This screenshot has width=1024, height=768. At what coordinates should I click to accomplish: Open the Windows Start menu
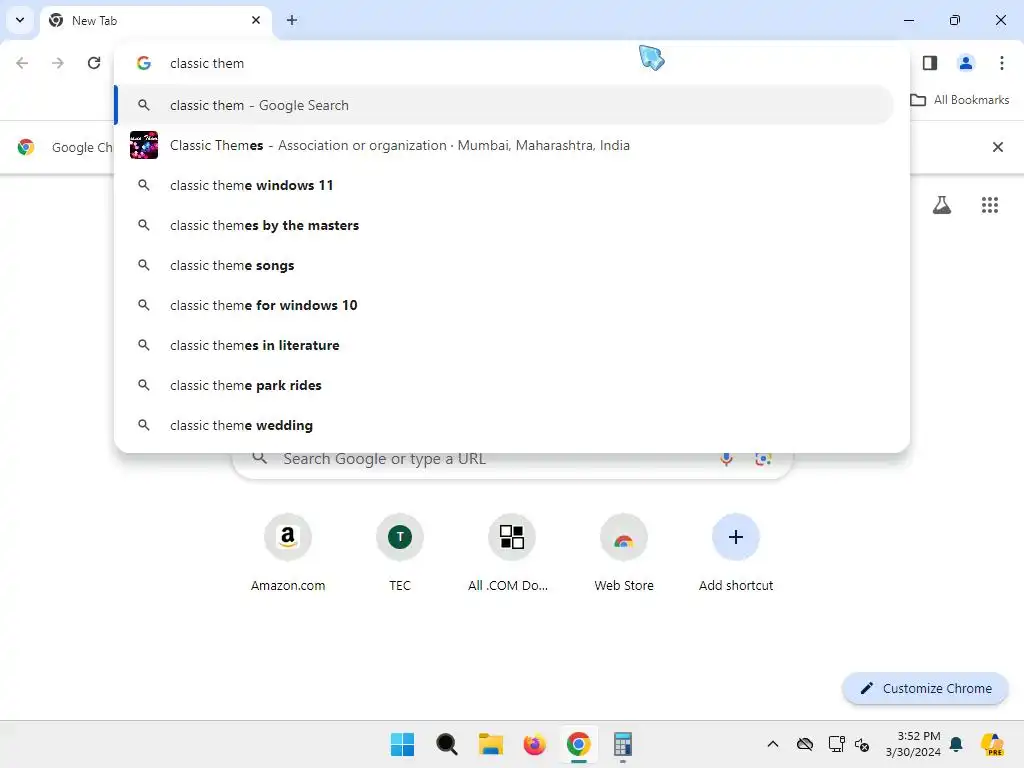[402, 744]
